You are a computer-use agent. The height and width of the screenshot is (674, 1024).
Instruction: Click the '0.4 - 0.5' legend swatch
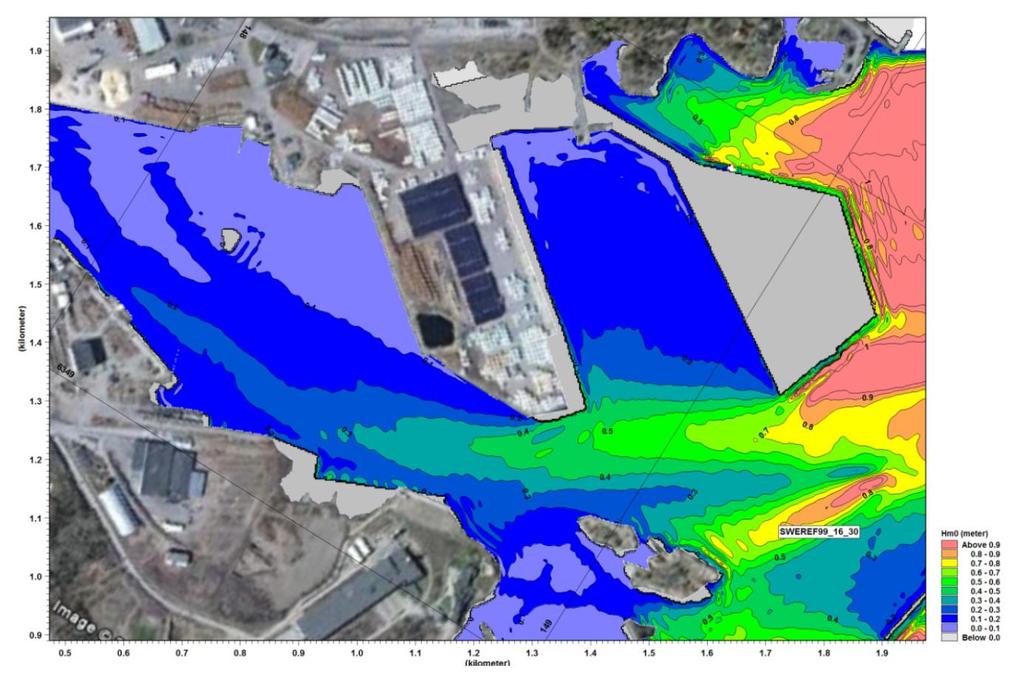click(x=948, y=590)
